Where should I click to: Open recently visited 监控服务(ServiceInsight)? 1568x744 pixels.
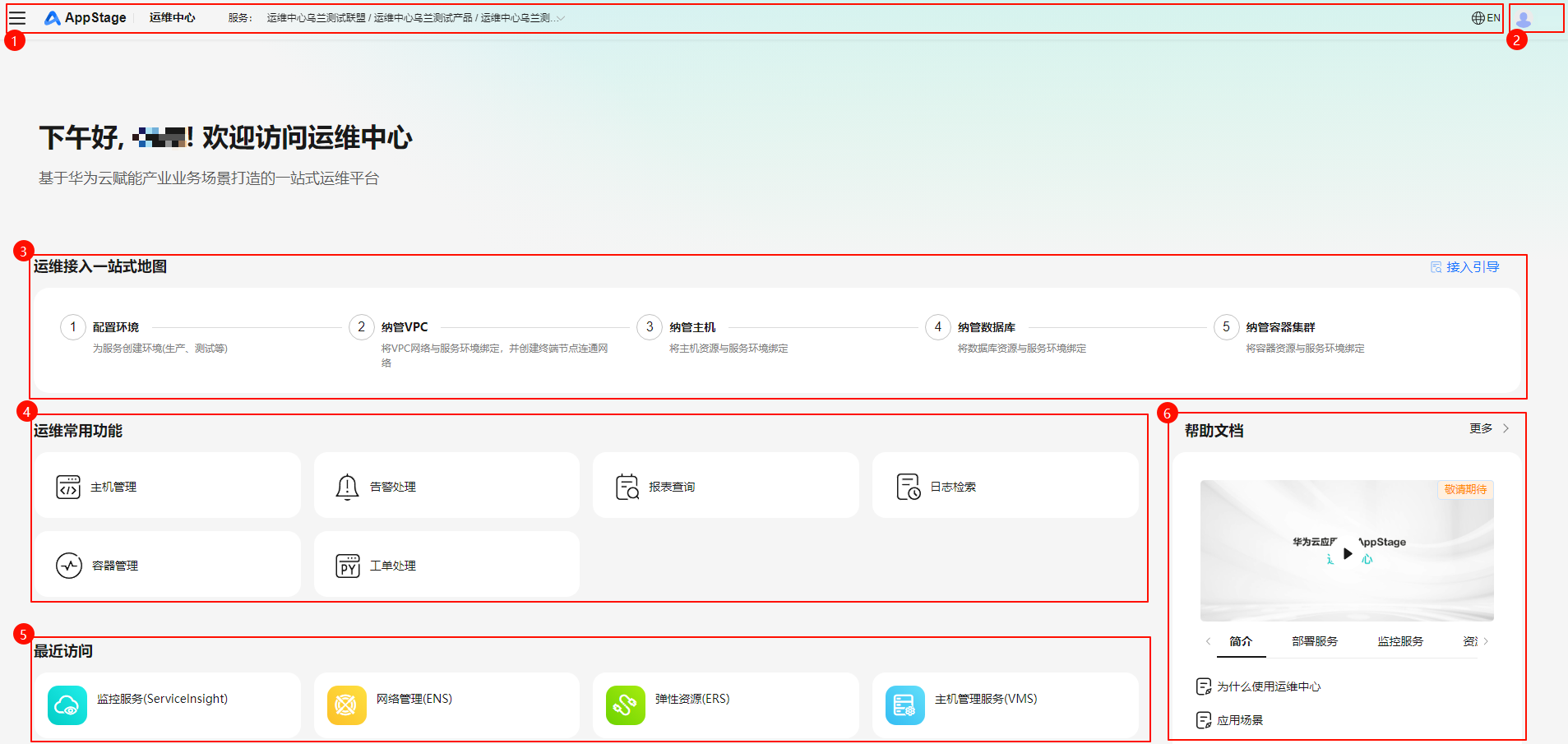168,705
